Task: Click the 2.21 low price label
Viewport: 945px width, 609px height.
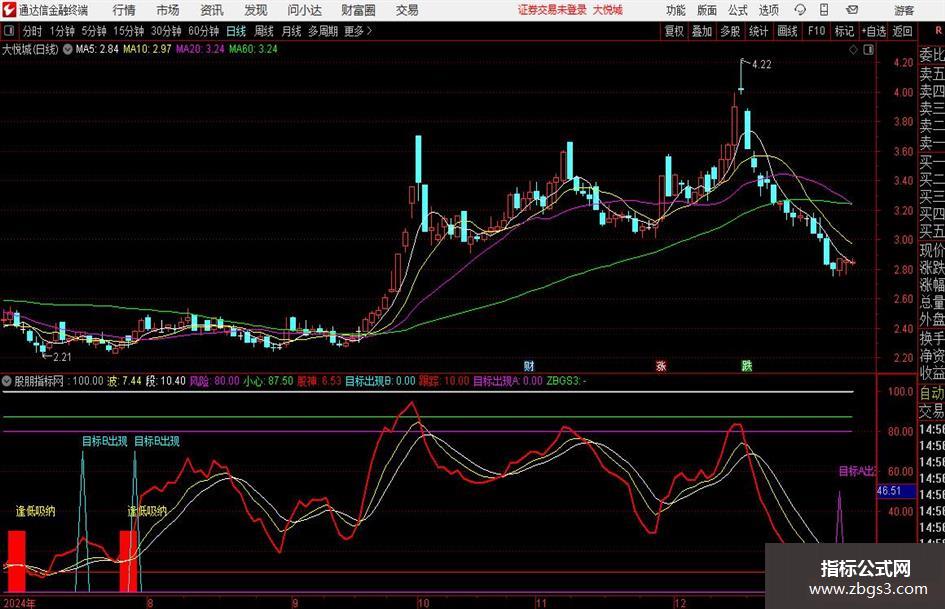Action: (x=62, y=357)
